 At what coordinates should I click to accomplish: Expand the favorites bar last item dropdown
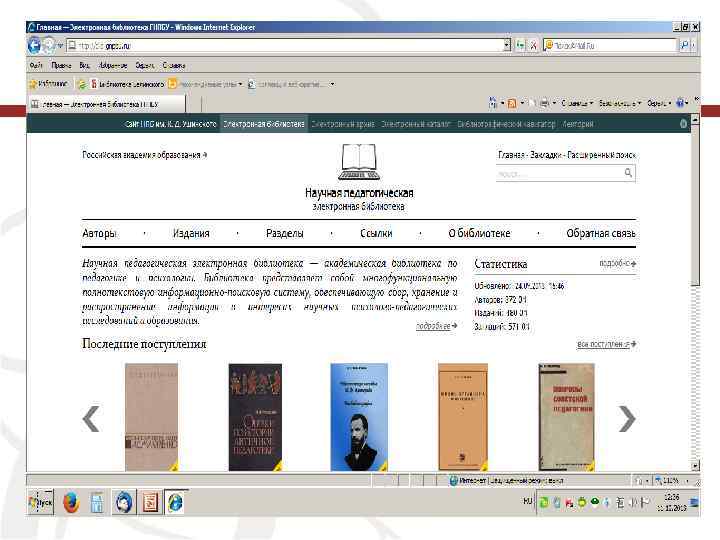332,84
